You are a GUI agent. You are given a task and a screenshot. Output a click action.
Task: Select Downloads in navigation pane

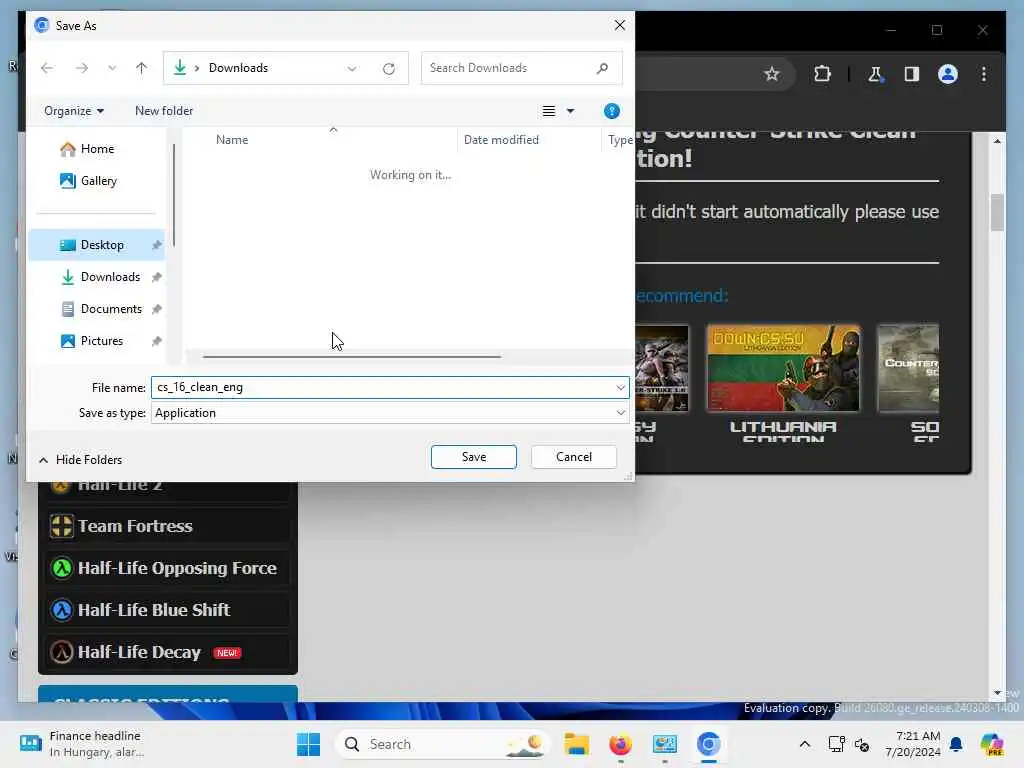tap(97, 277)
